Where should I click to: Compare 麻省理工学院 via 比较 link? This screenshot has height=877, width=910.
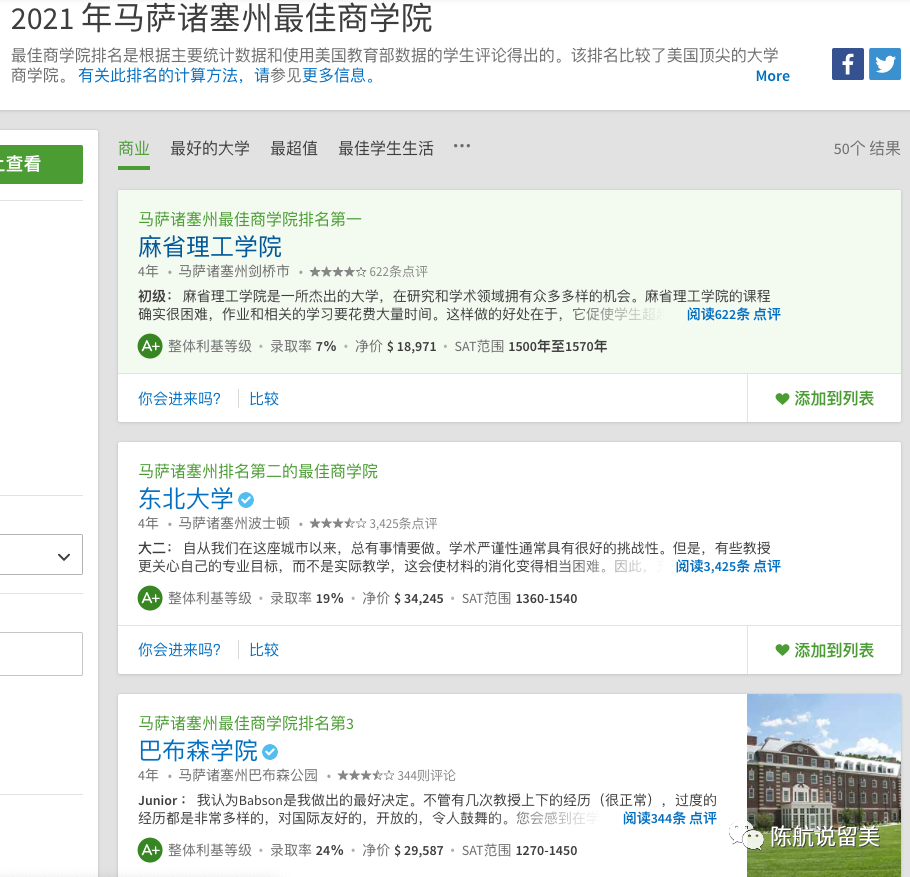tap(264, 399)
